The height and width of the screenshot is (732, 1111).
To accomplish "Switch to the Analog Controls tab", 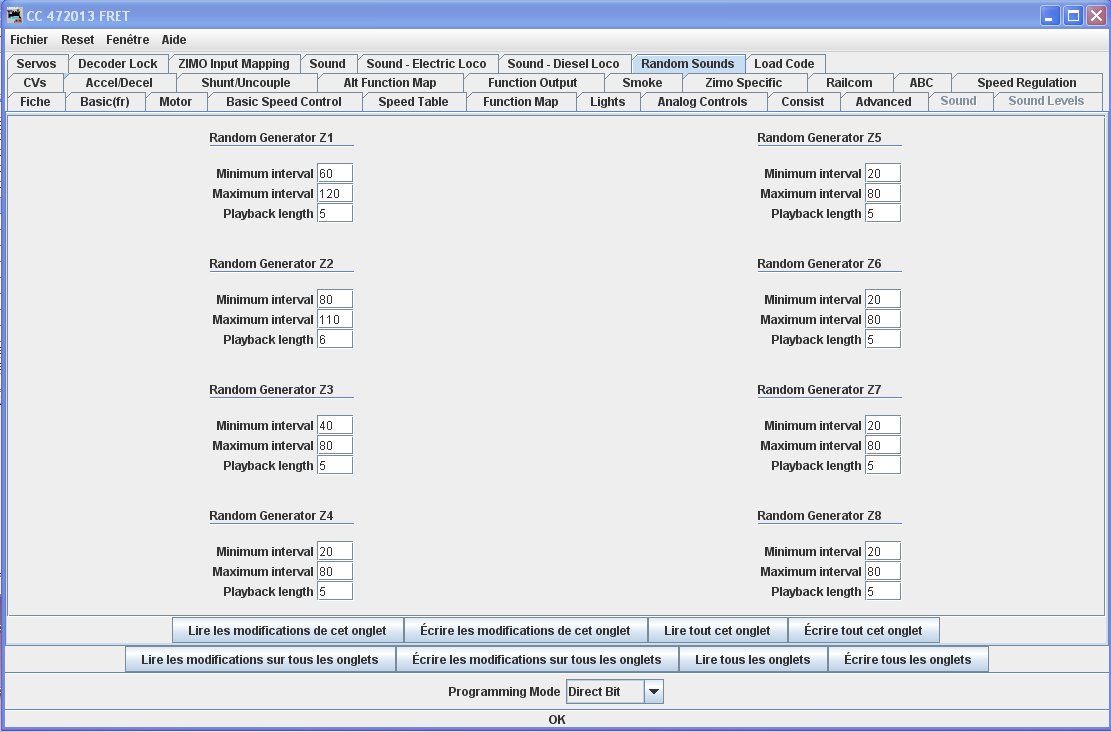I will tap(702, 102).
